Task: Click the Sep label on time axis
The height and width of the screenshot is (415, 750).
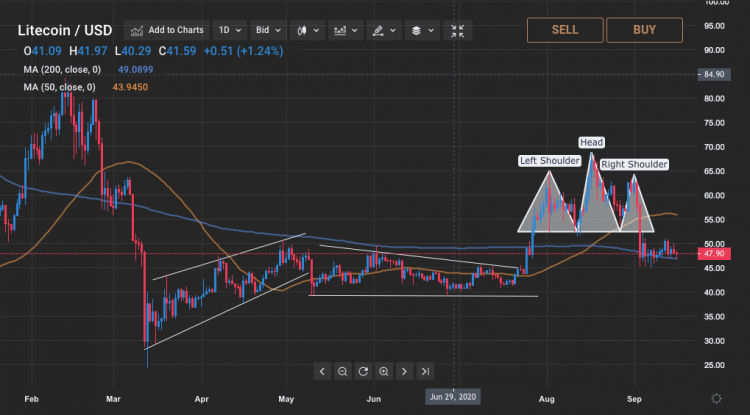Action: pos(634,399)
